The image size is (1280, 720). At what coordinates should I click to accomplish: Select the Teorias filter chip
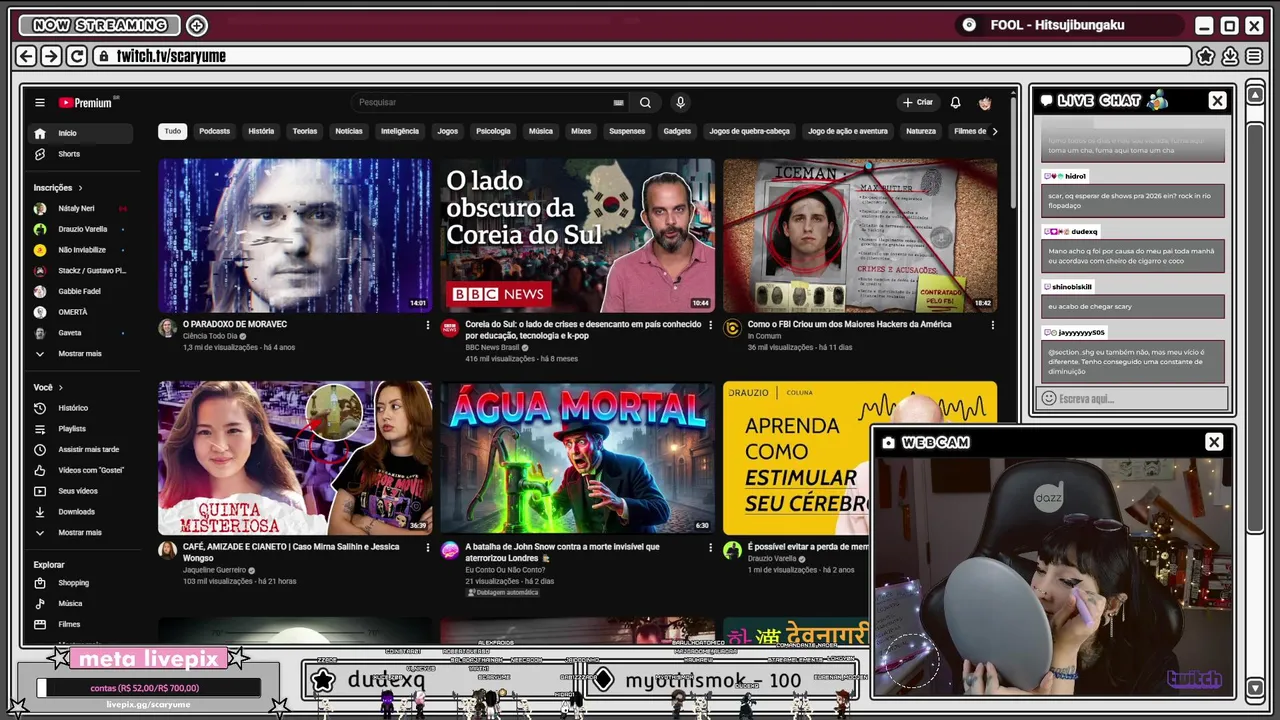click(x=305, y=131)
